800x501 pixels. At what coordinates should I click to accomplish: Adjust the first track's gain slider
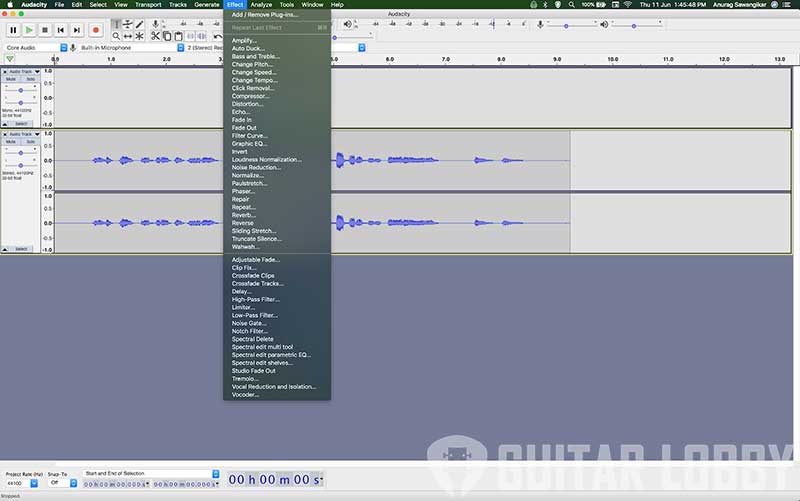(20, 90)
